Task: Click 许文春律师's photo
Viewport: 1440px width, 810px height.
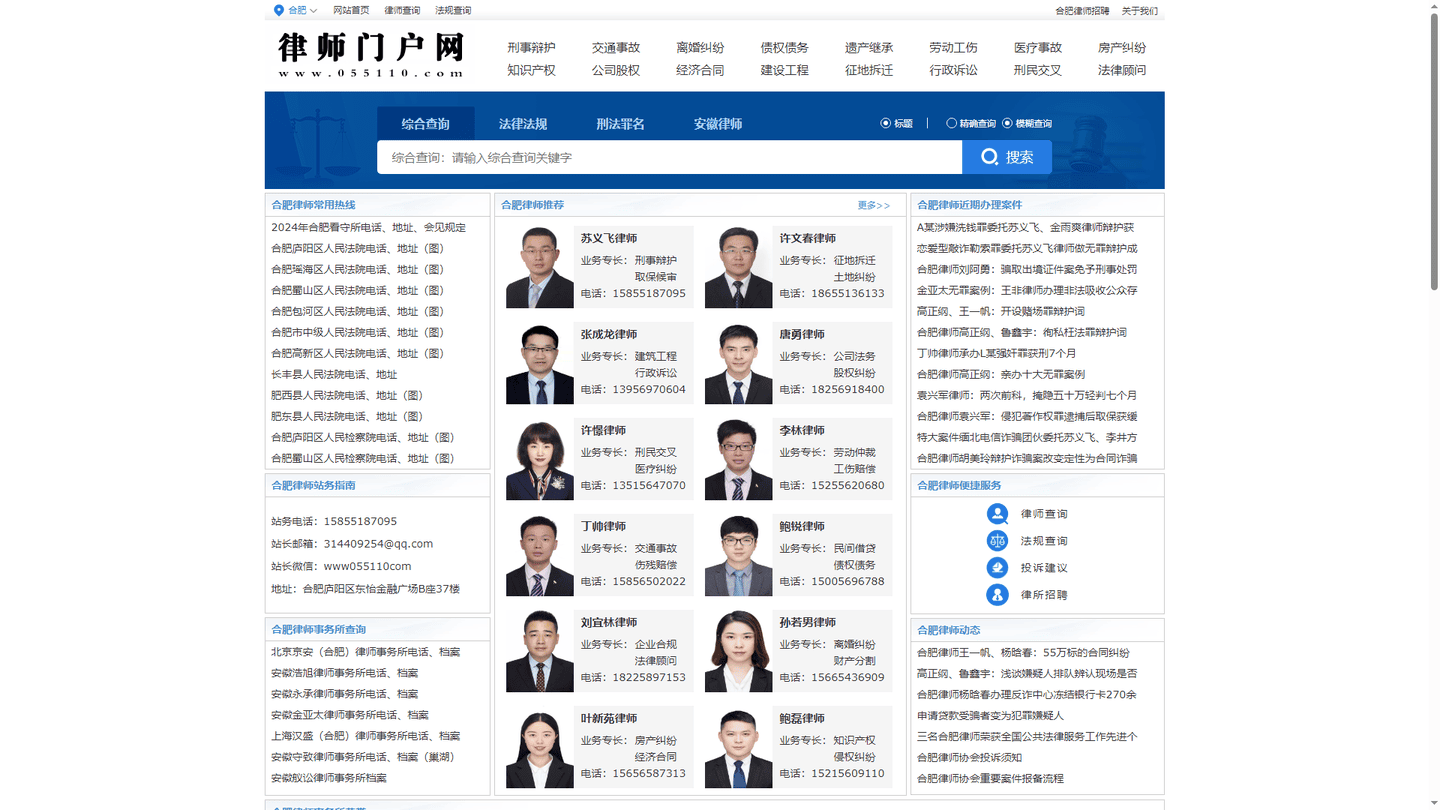Action: tap(739, 267)
